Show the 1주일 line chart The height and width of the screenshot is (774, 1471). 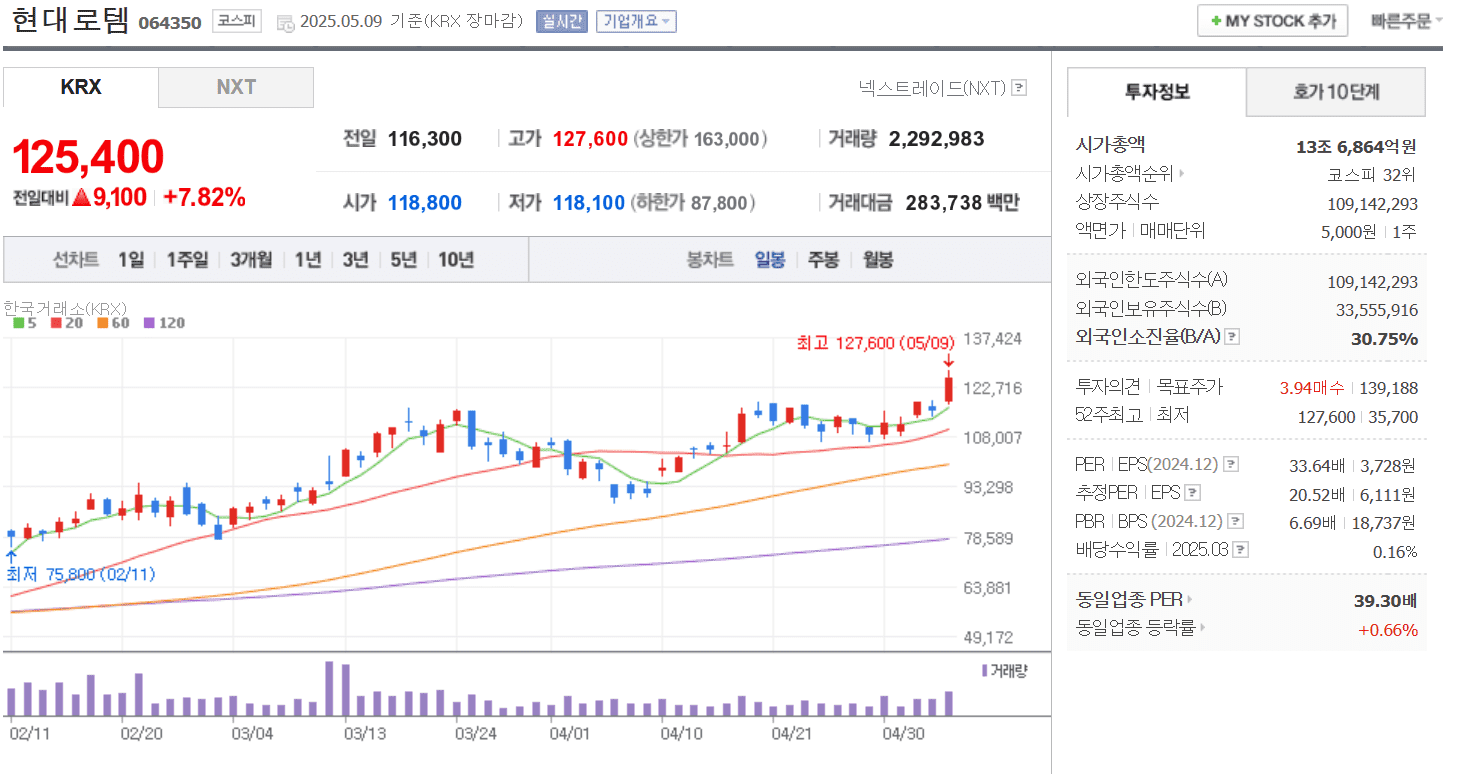point(188,260)
